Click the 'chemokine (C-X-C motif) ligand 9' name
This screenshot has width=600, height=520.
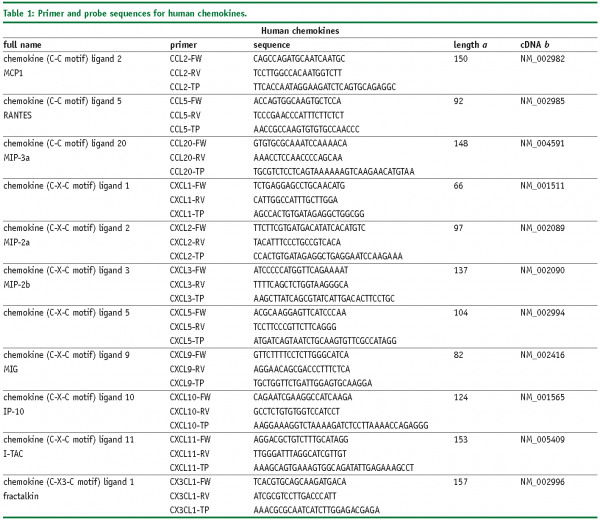(67, 354)
